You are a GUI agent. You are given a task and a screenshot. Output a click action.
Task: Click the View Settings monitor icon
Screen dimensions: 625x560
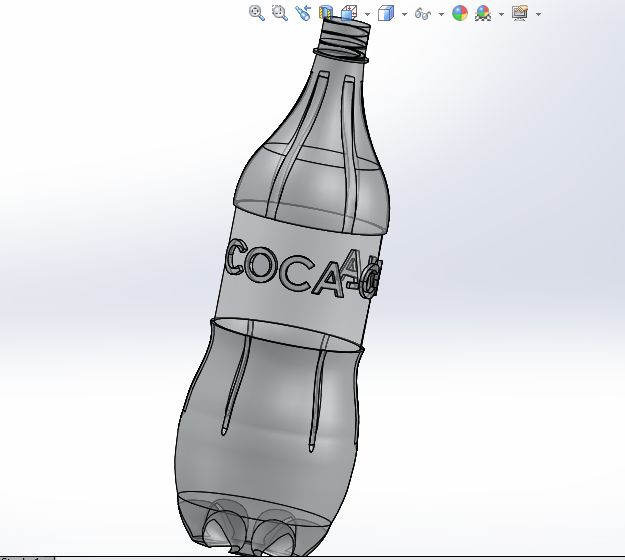(x=520, y=13)
